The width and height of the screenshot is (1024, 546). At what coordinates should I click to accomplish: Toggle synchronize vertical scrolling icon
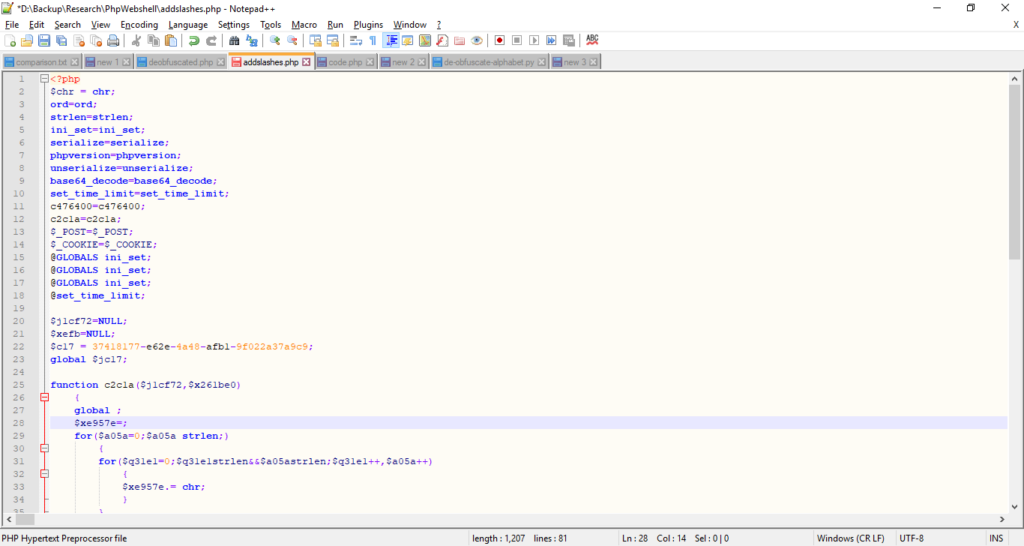tap(315, 40)
